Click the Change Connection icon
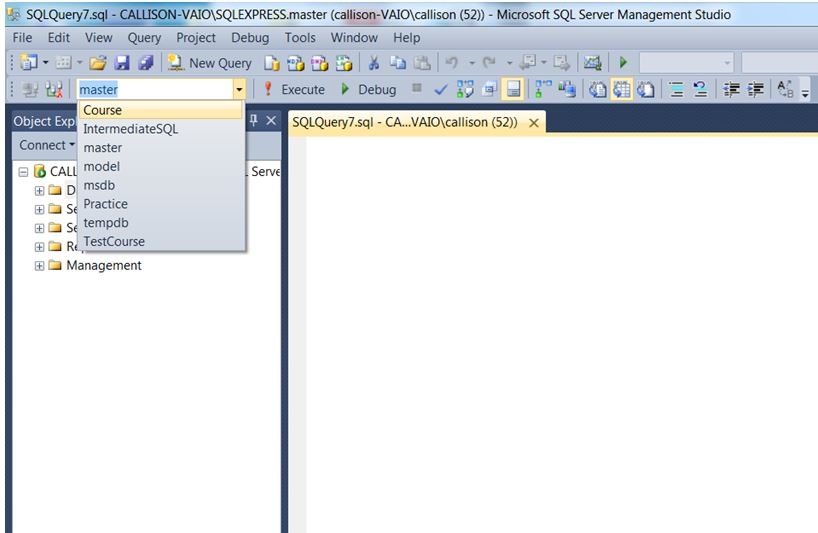 pyautogui.click(x=53, y=90)
